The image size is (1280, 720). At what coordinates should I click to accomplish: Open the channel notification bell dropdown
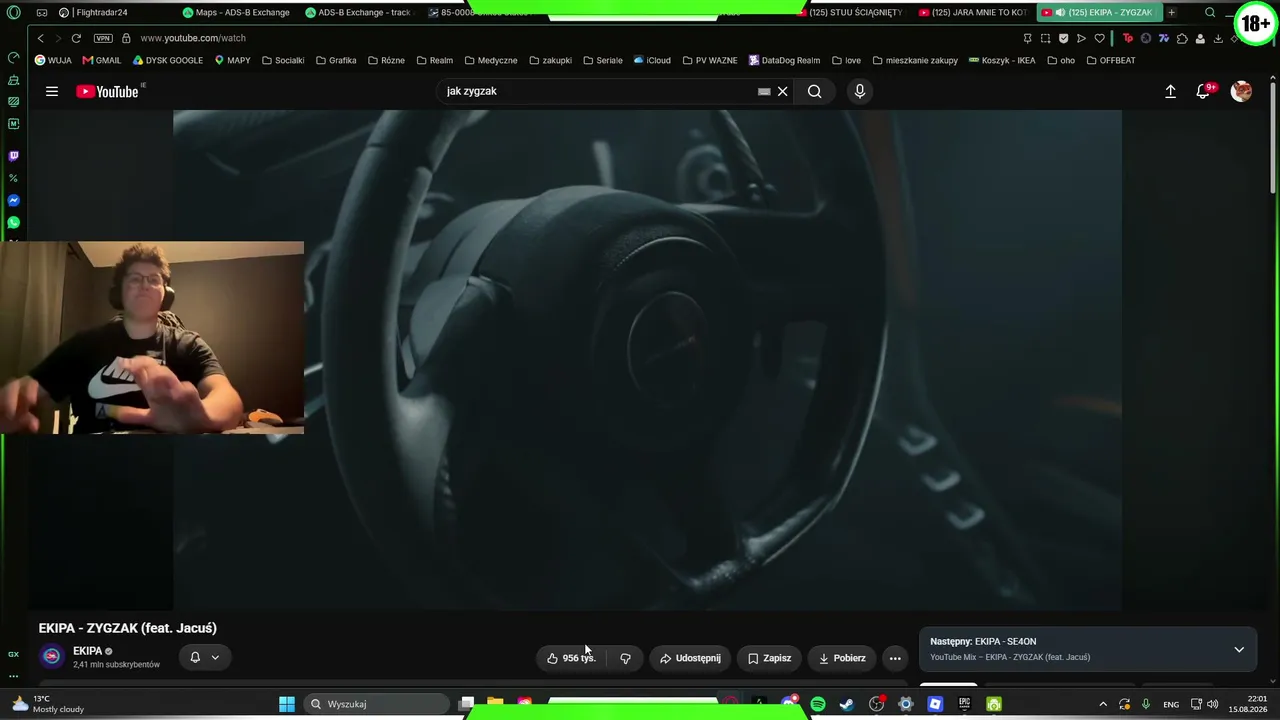pos(204,657)
